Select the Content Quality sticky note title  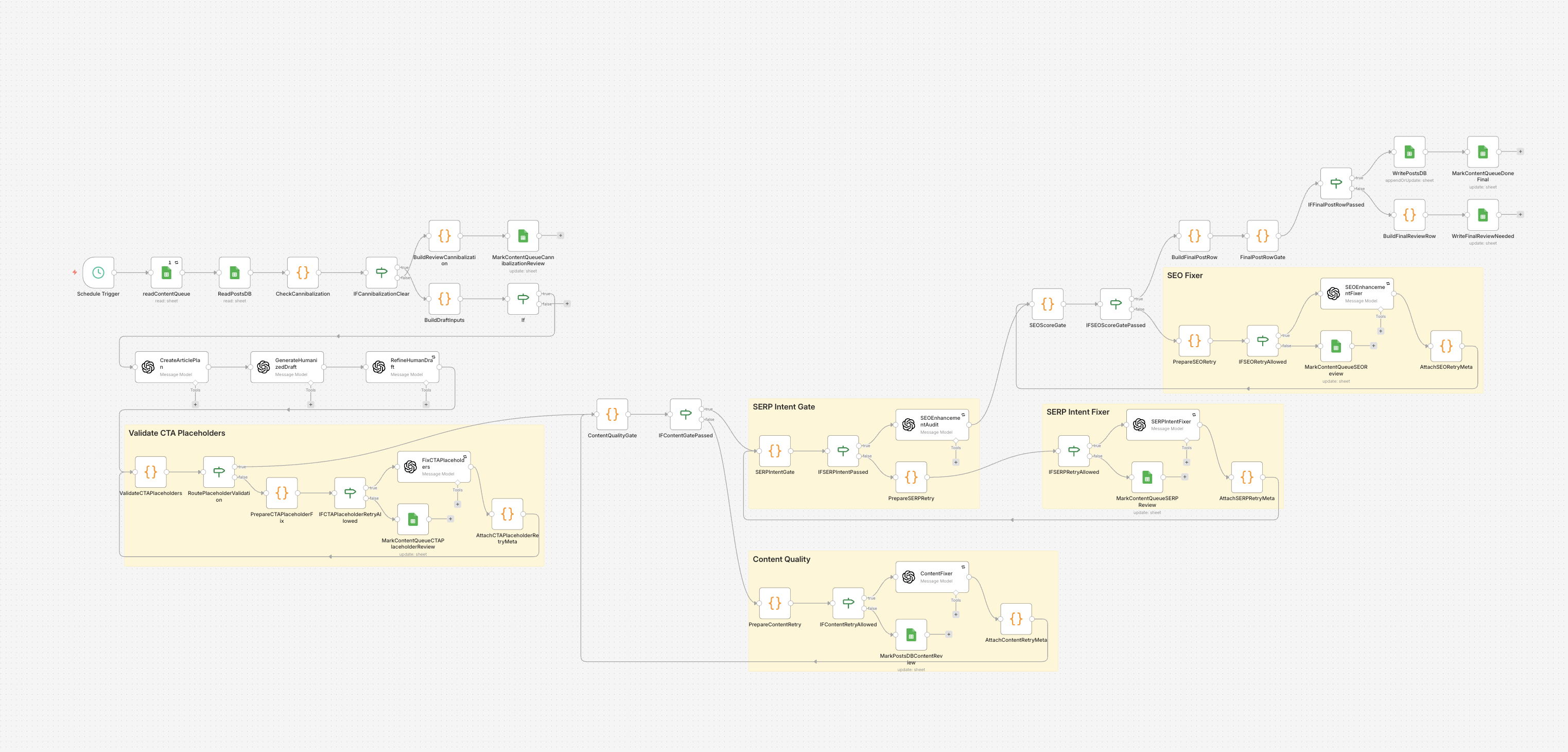tap(781, 559)
